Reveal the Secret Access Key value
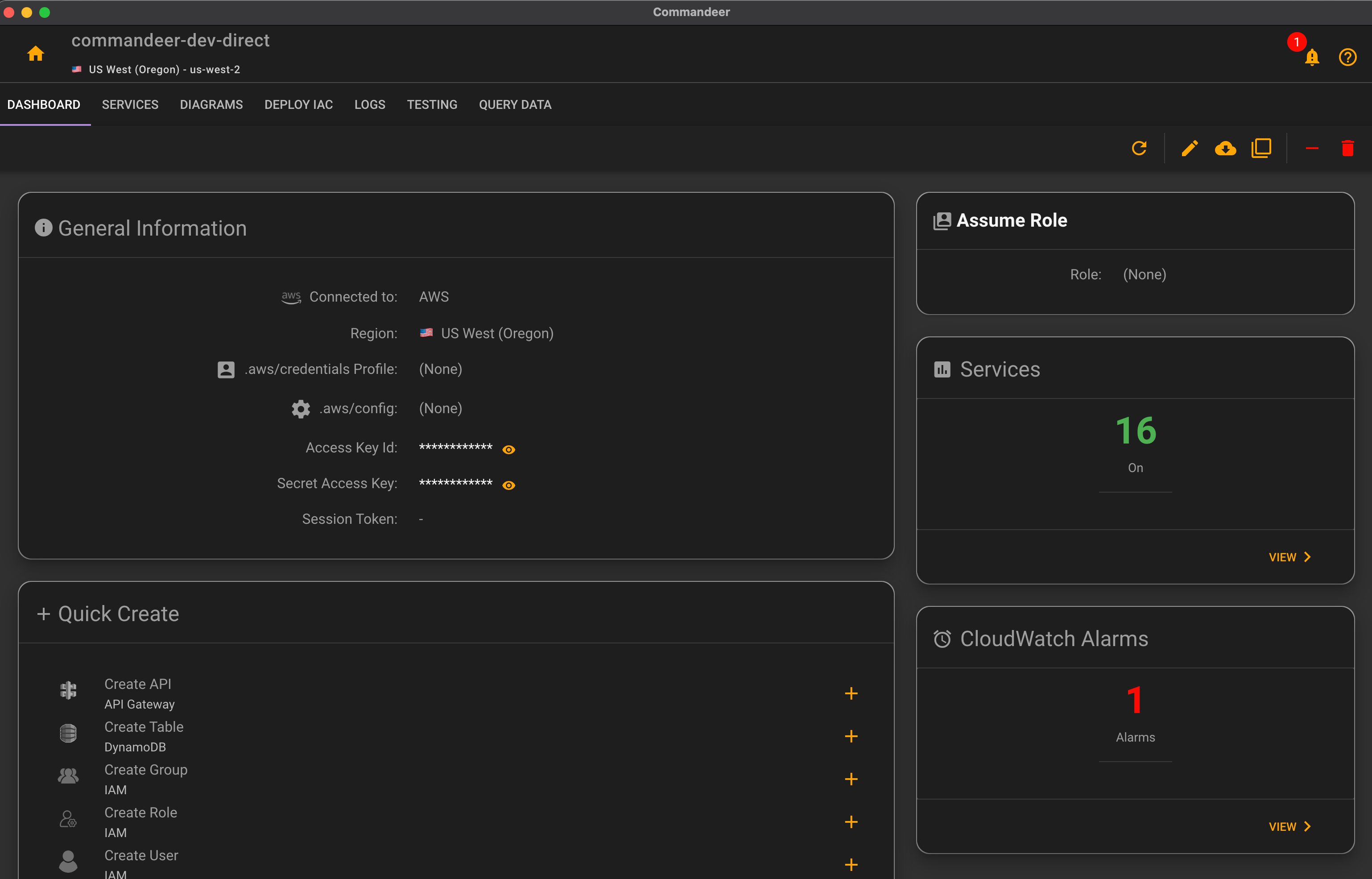This screenshot has height=879, width=1372. tap(509, 485)
